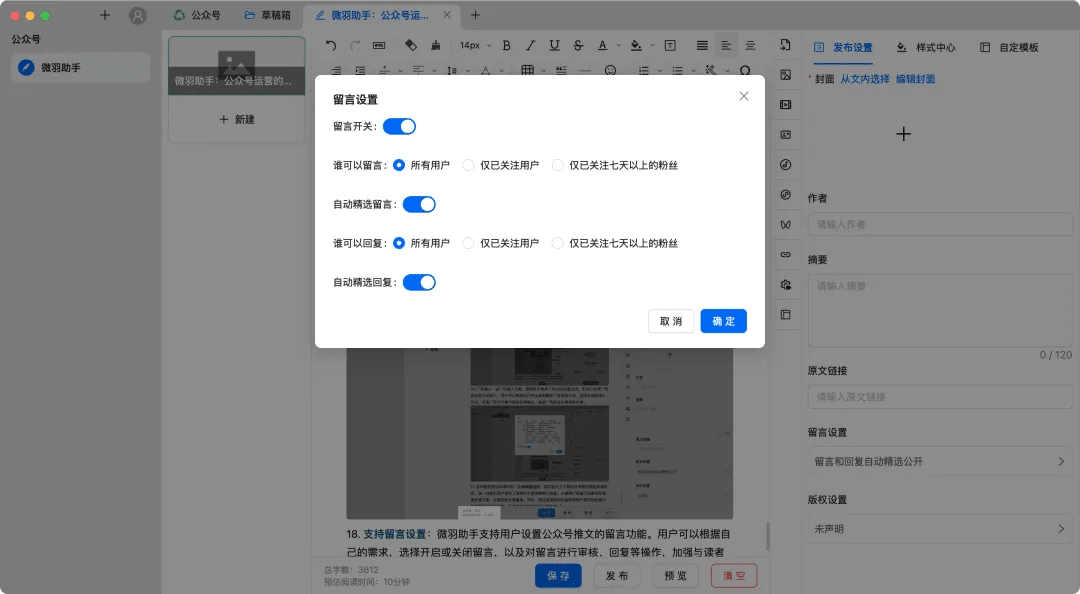Click the hyperlink icon in side strip
Image resolution: width=1080 pixels, height=594 pixels.
pyautogui.click(x=786, y=255)
